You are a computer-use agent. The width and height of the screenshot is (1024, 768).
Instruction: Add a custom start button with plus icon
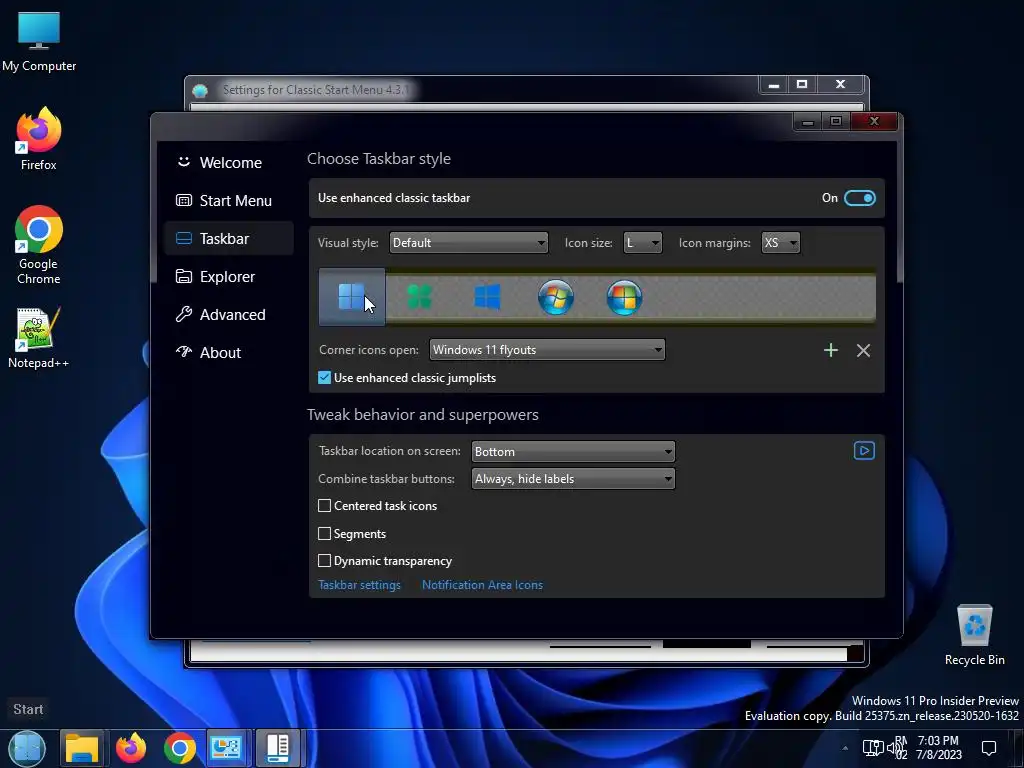[831, 350]
